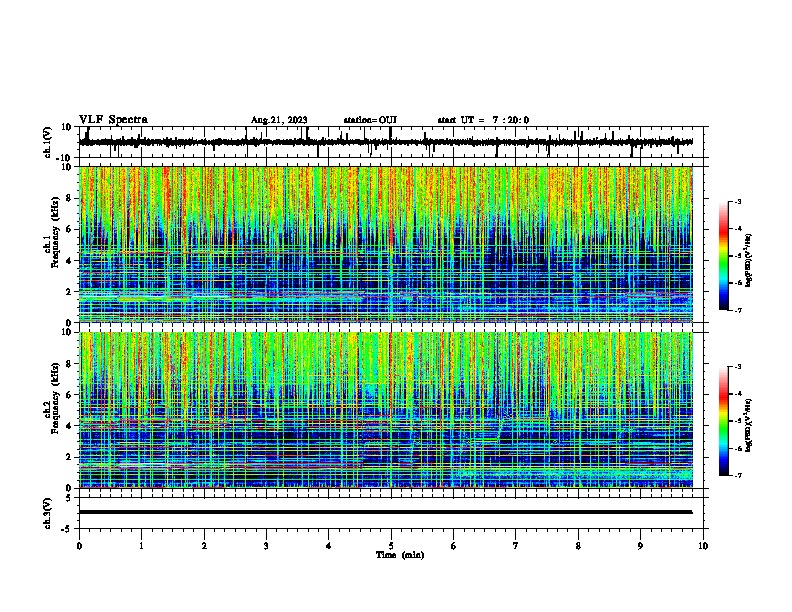Click the "-3" tick on ch.1 colorbar

pos(738,201)
